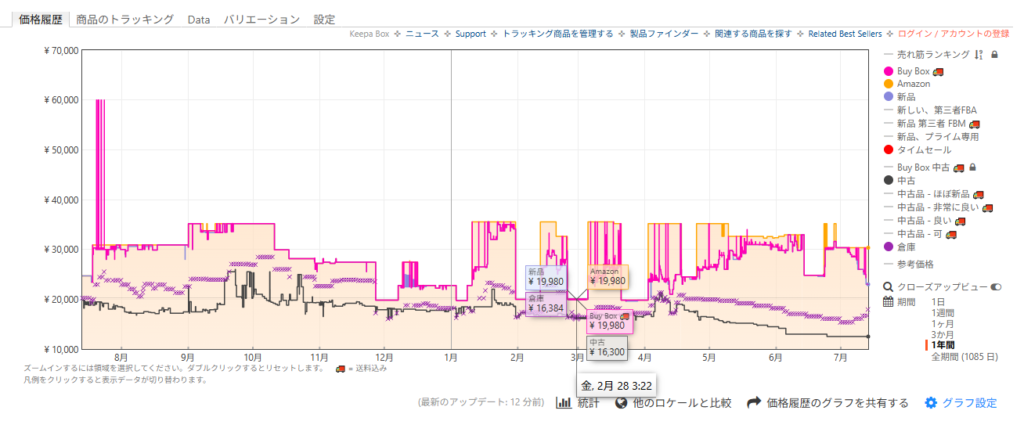Click the sort icon next to 売れ筋ランキング
Image resolution: width=1024 pixels, height=432 pixels.
(x=979, y=55)
